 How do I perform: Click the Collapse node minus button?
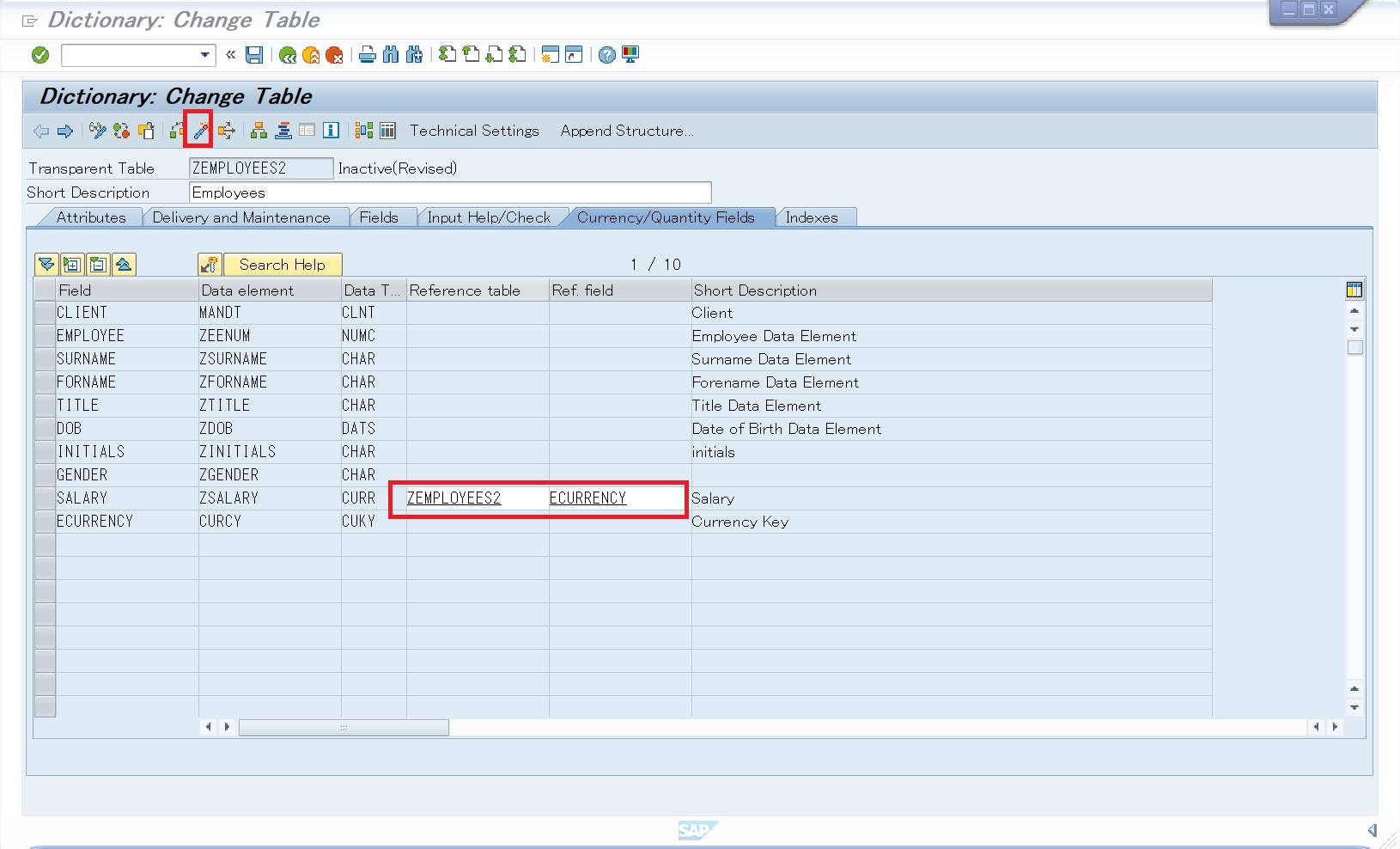click(98, 265)
